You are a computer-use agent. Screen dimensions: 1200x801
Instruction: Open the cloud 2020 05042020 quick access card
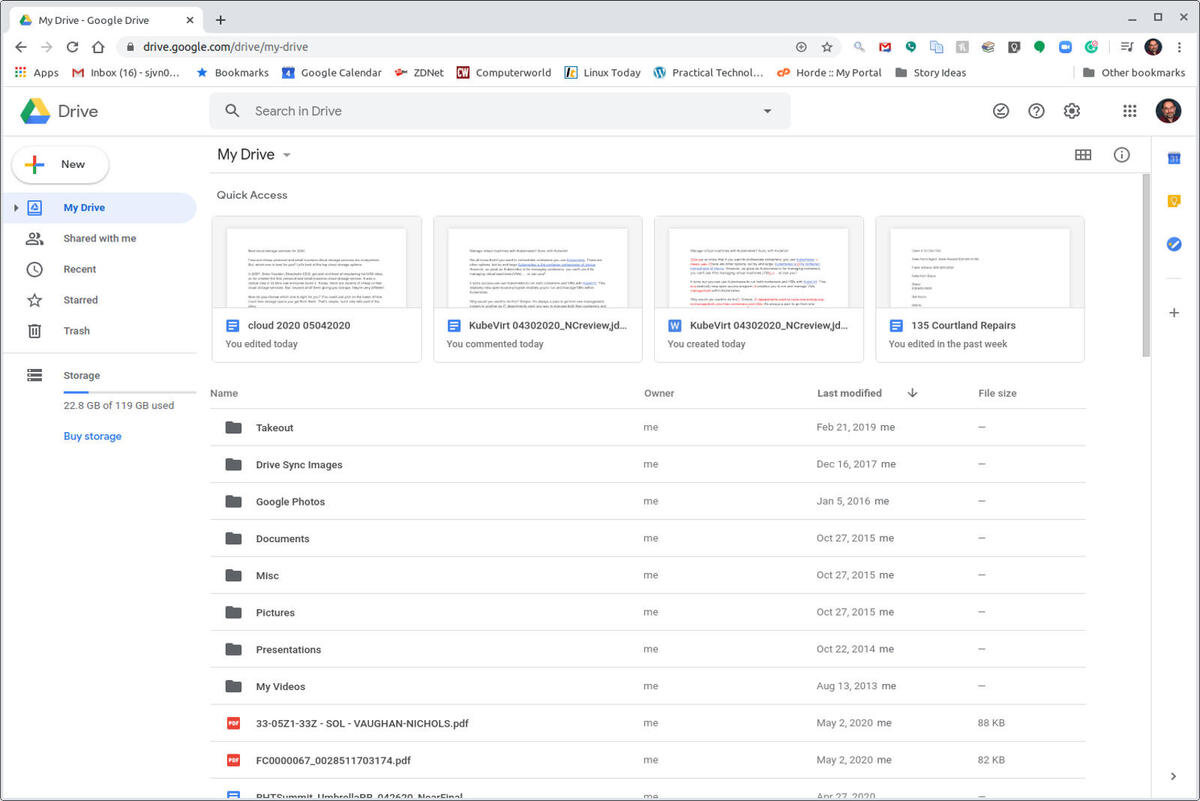click(x=316, y=288)
